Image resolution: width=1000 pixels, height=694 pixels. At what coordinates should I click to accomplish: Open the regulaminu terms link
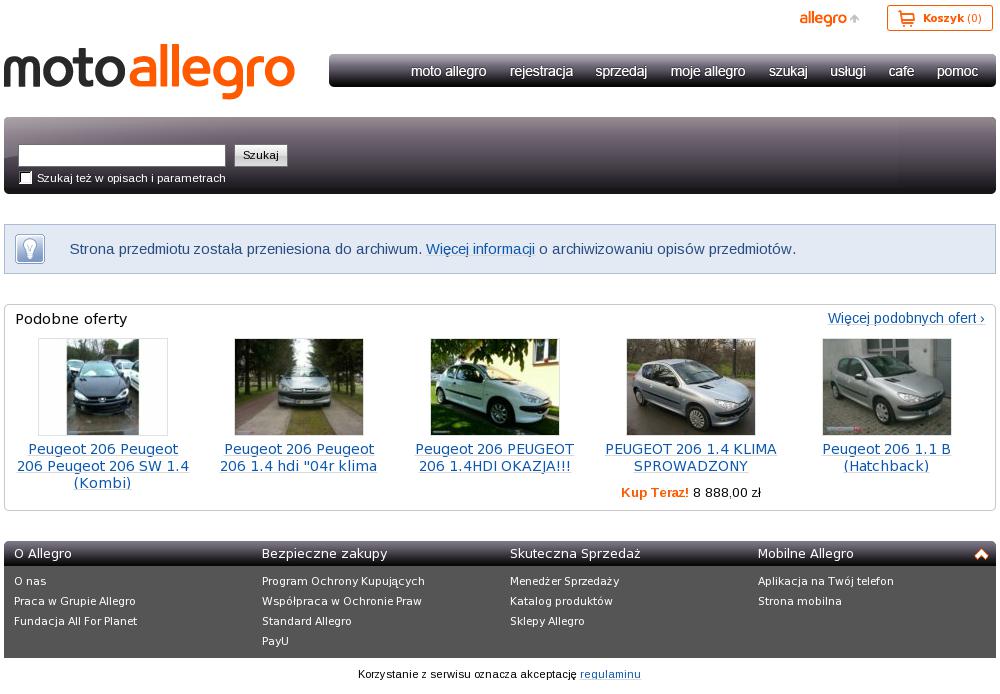(x=610, y=674)
